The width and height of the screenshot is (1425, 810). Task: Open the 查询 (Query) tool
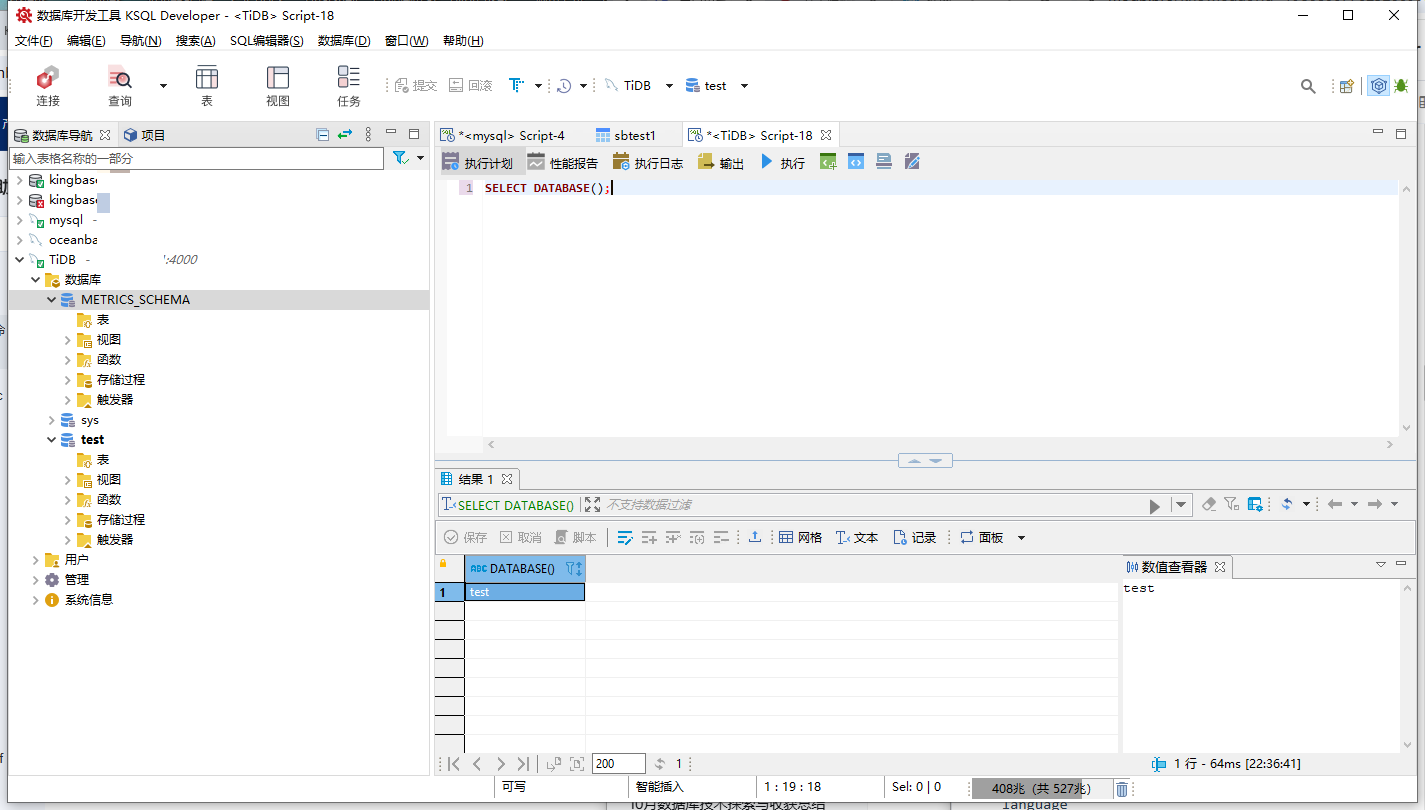click(120, 85)
